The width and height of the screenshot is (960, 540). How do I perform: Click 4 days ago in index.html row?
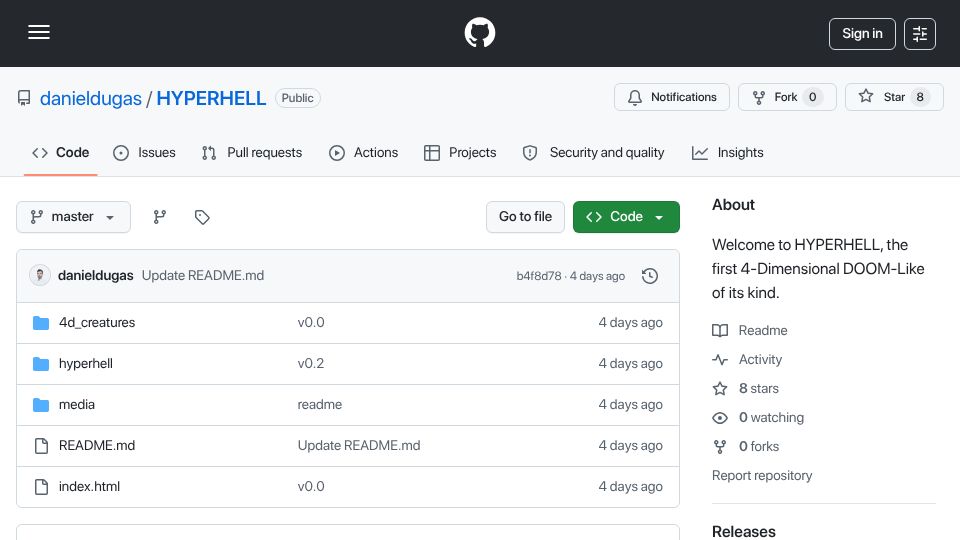pos(631,487)
